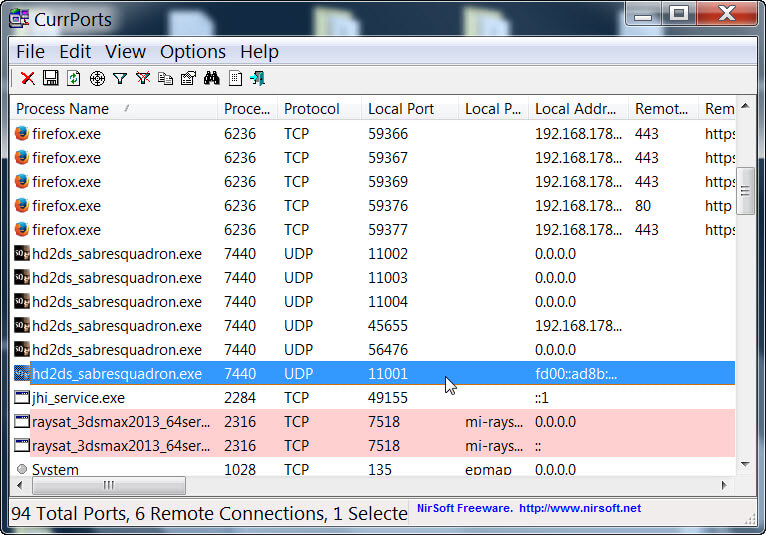Select hd2ds_sabresquadron.exe row with port 11003
Image resolution: width=766 pixels, height=535 pixels.
[x=373, y=278]
